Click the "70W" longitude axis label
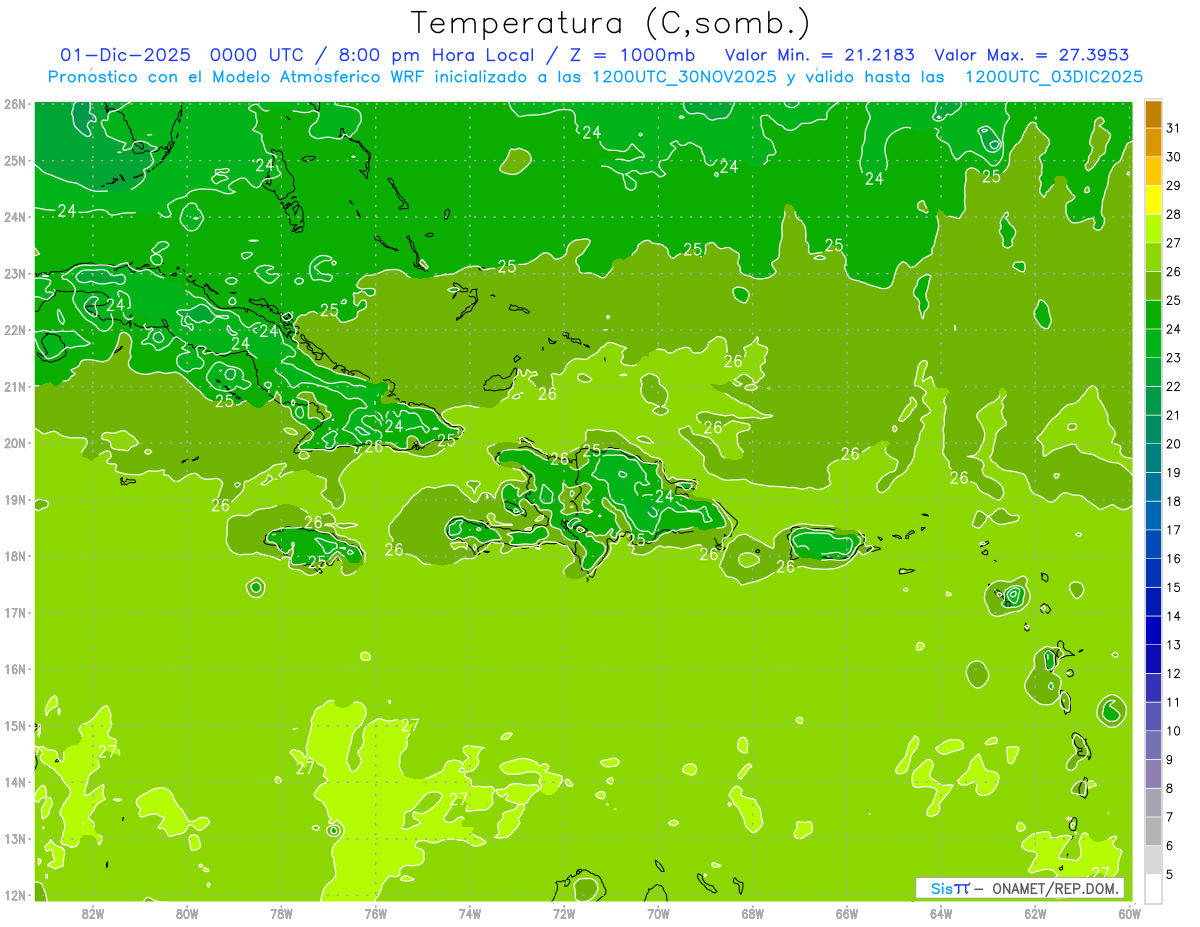Viewport: 1200px width, 927px height. [658, 913]
